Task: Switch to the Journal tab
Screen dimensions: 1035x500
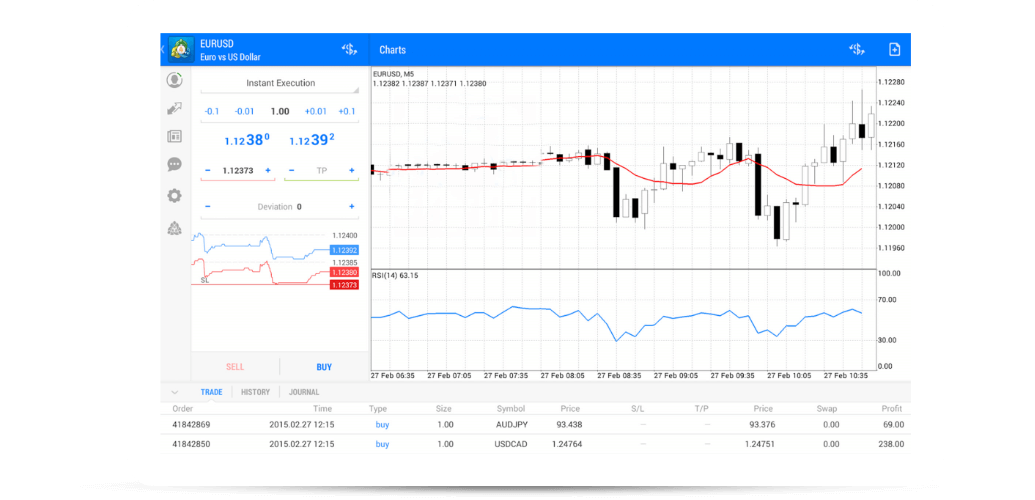Action: (304, 392)
